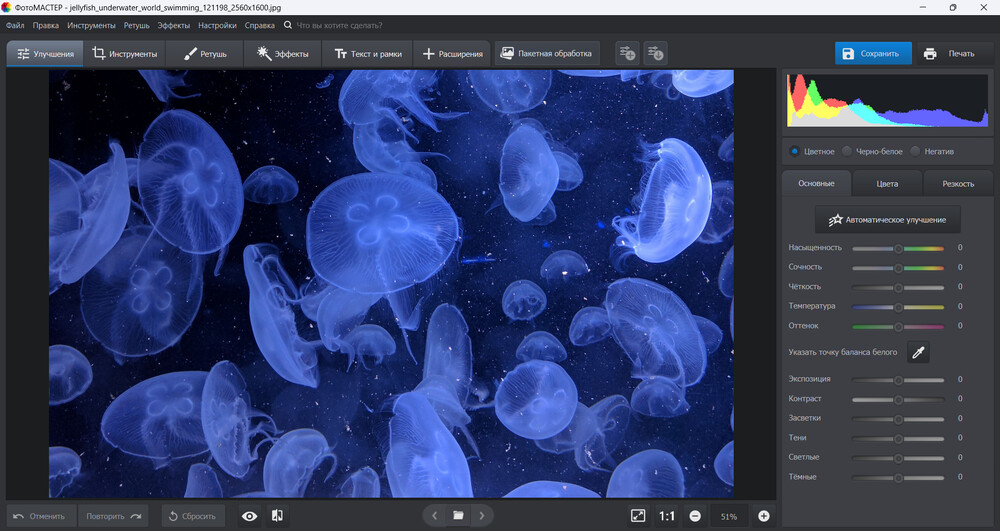
Task: Click the Сохранить button
Action: pos(873,54)
